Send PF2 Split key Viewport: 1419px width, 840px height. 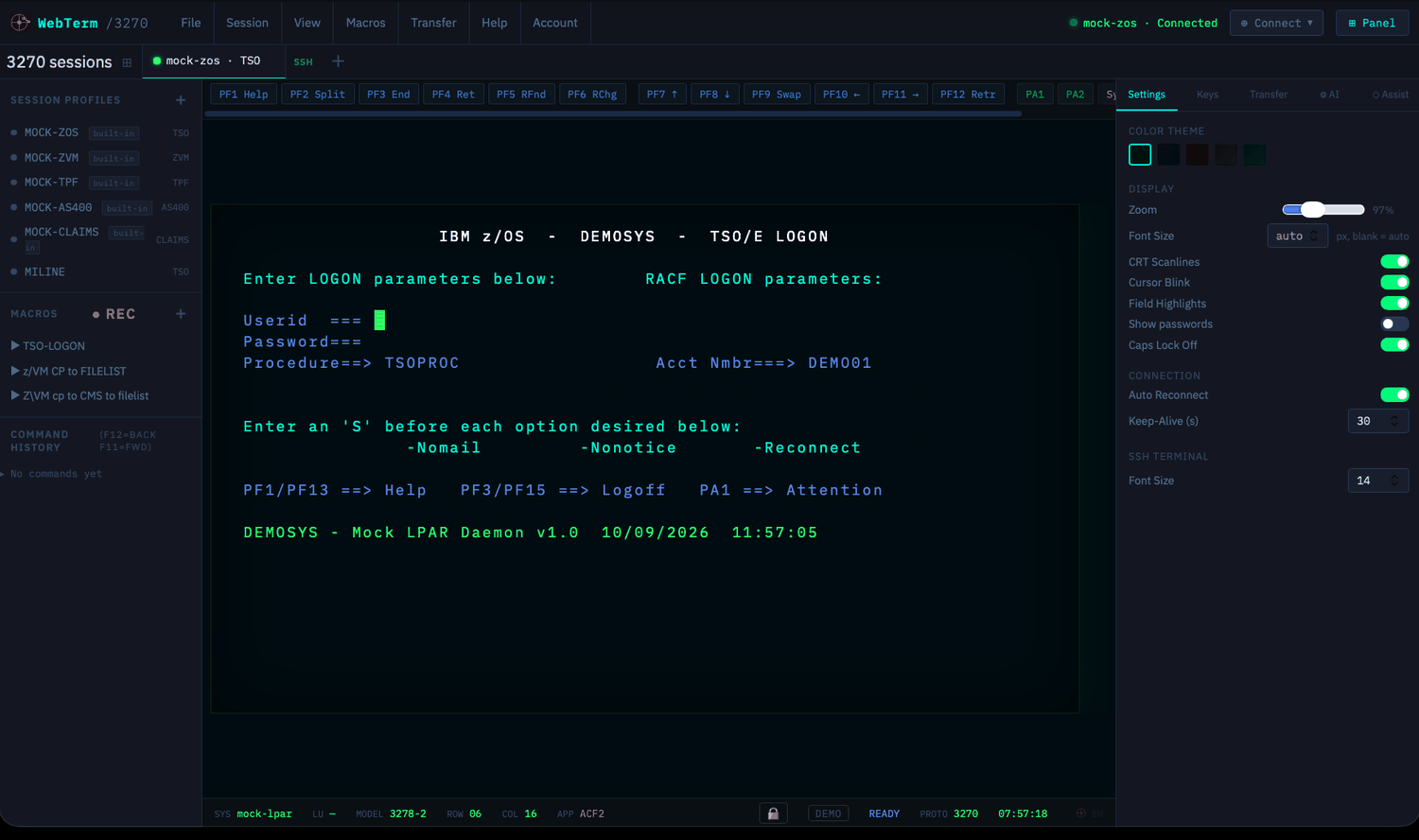point(318,95)
